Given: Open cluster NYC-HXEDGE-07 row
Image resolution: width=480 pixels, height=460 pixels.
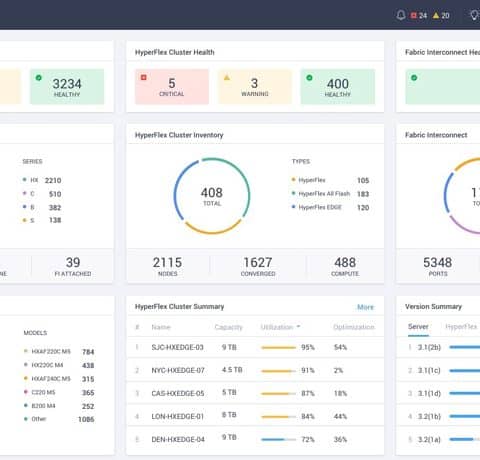Looking at the screenshot, I should pos(255,370).
